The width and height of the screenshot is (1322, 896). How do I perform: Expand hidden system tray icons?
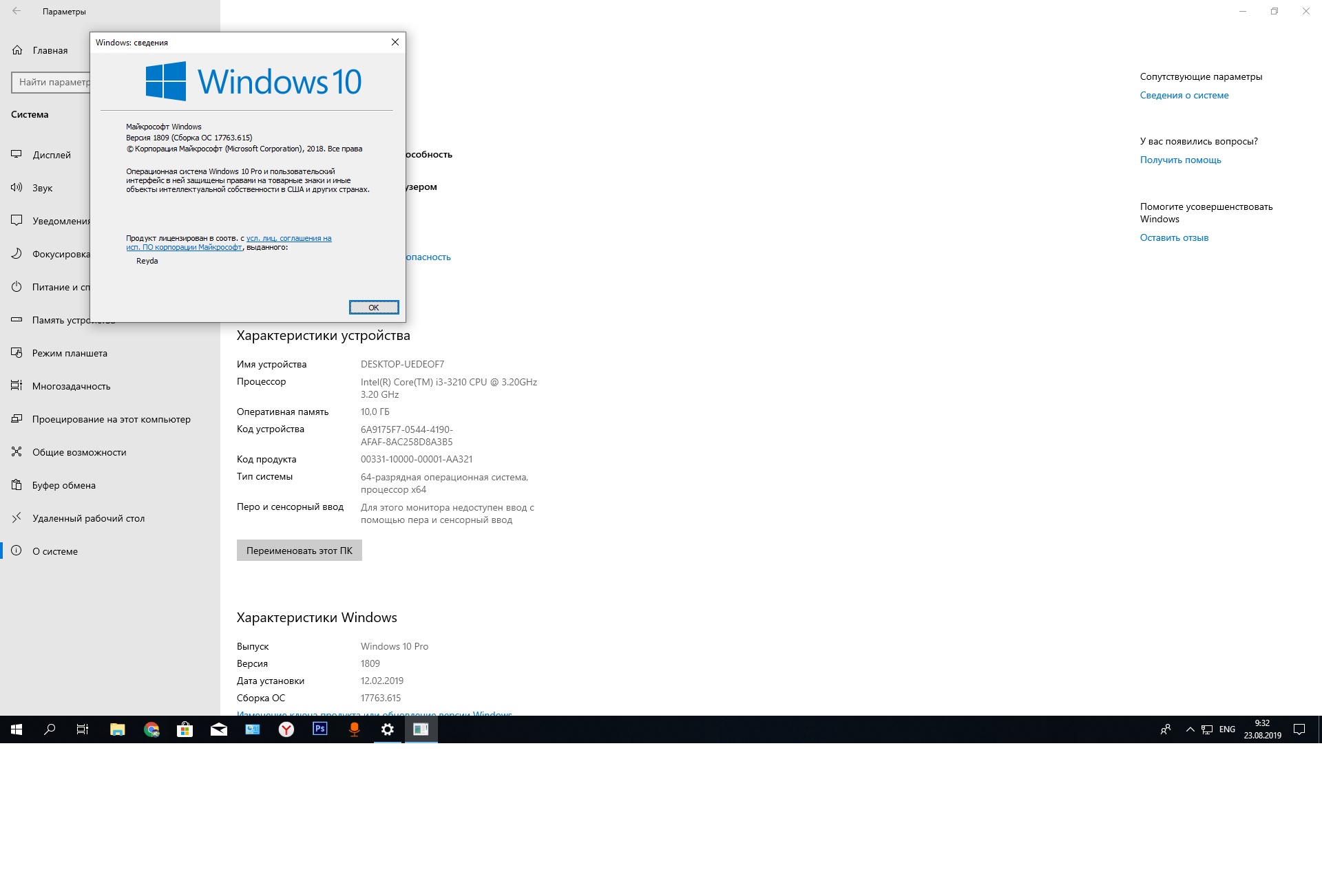(1190, 729)
